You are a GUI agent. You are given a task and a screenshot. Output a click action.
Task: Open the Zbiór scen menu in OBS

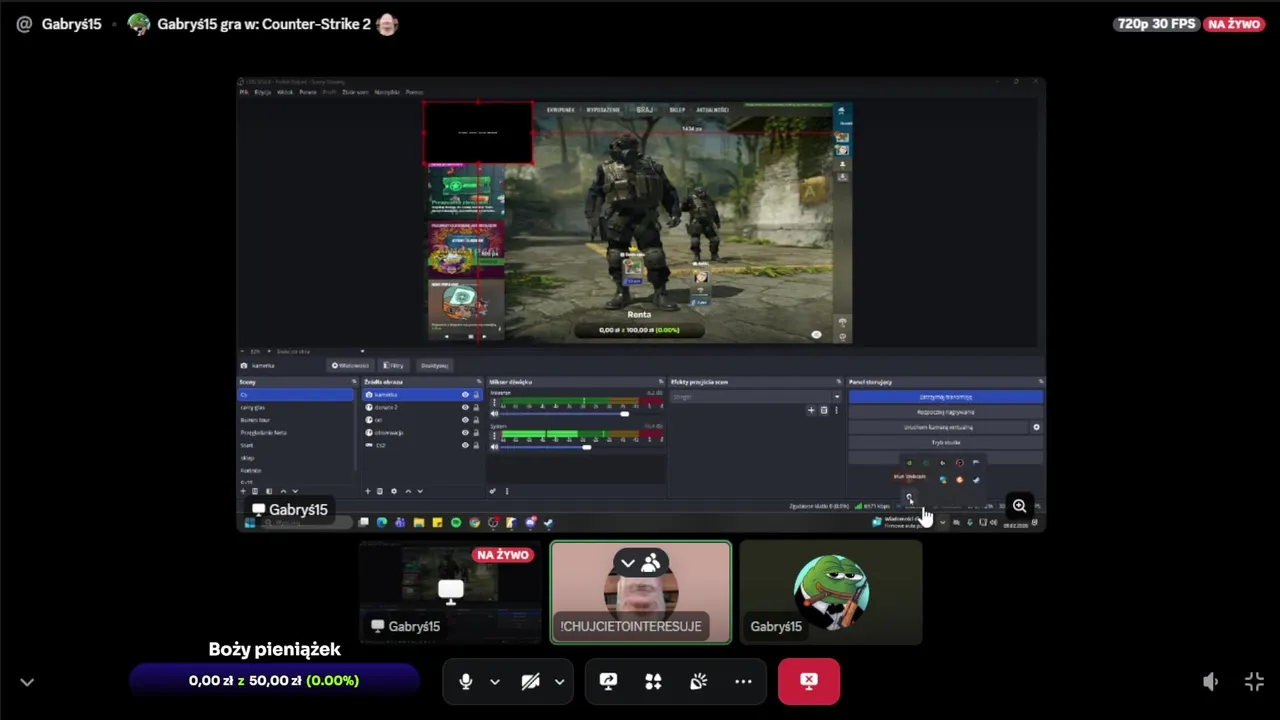pyautogui.click(x=355, y=92)
